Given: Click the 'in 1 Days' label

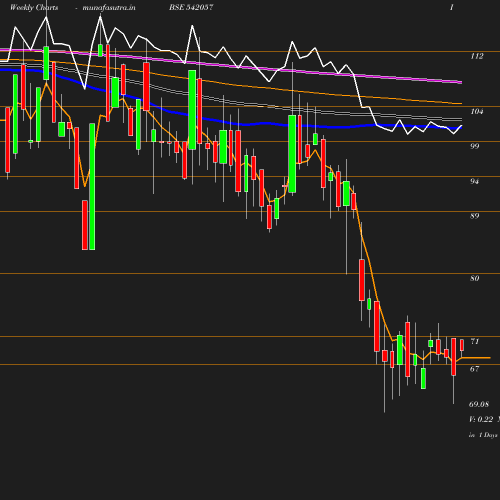Looking at the screenshot, I should [x=483, y=435].
